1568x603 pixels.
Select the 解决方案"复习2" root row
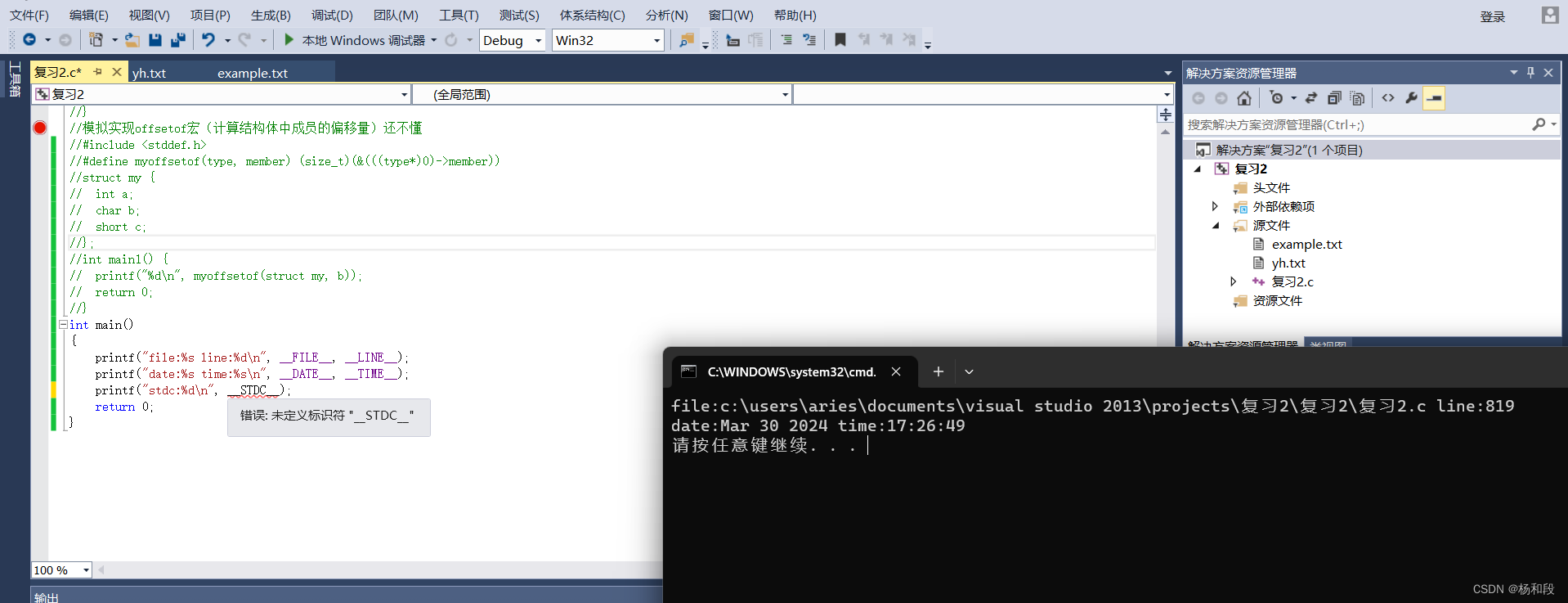tap(1372, 150)
